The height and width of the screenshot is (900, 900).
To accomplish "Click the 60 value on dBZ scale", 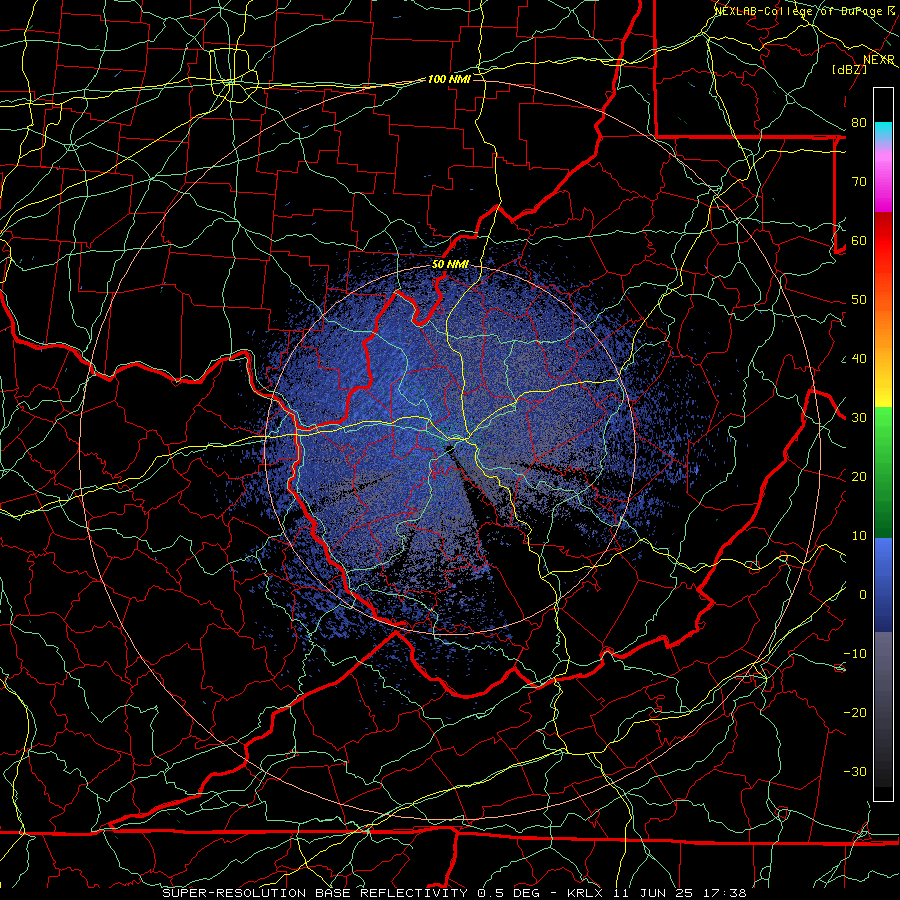I will point(859,241).
